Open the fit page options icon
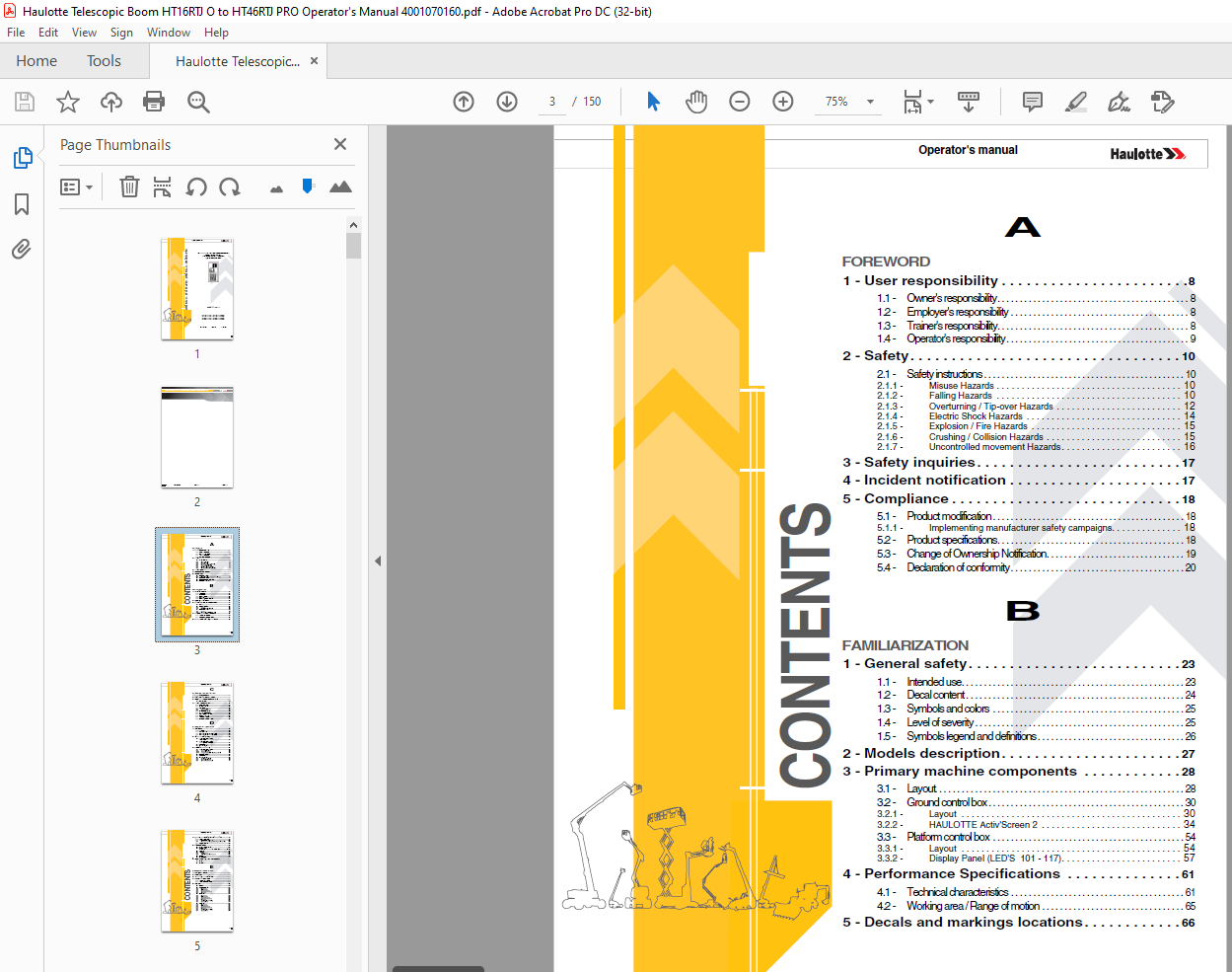Image resolution: width=1232 pixels, height=972 pixels. (x=913, y=102)
